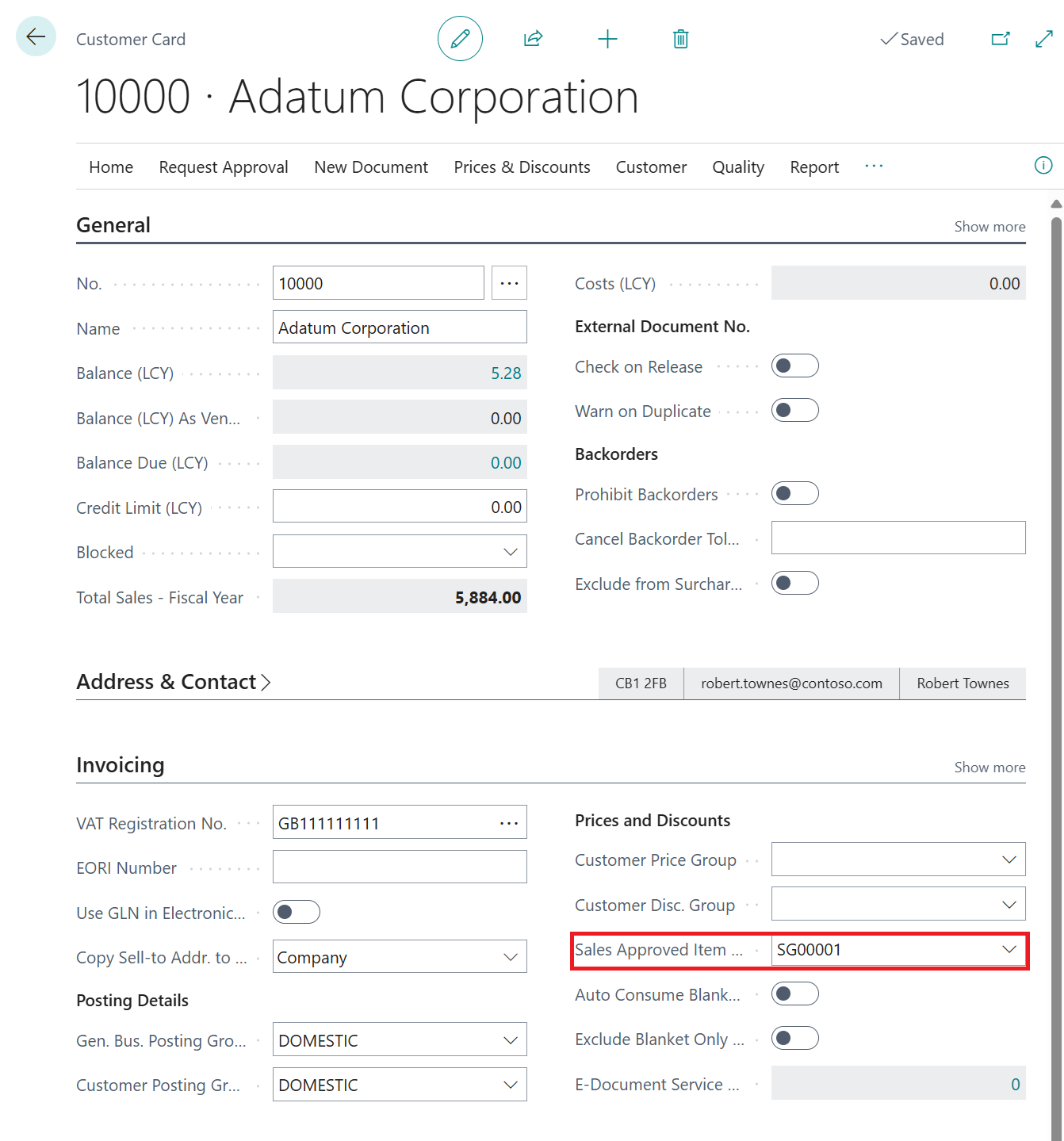
Task: Click ellipsis in VAT Registration No. field
Action: (509, 823)
